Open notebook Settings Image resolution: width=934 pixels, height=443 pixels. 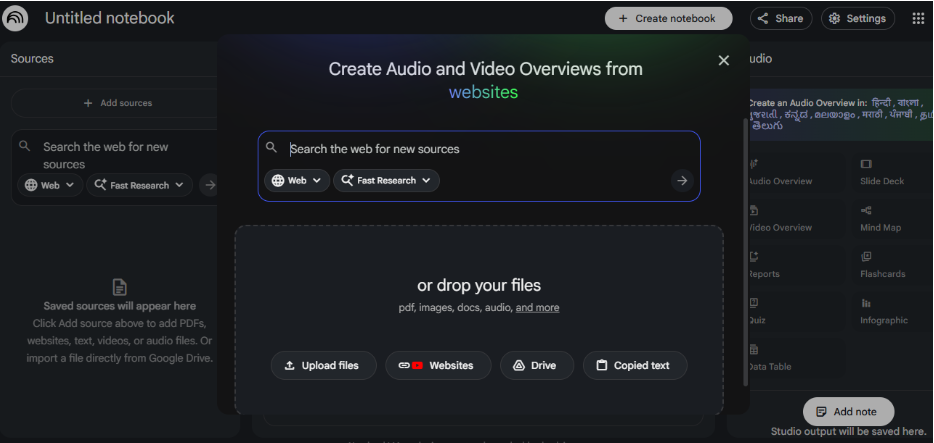tap(858, 18)
